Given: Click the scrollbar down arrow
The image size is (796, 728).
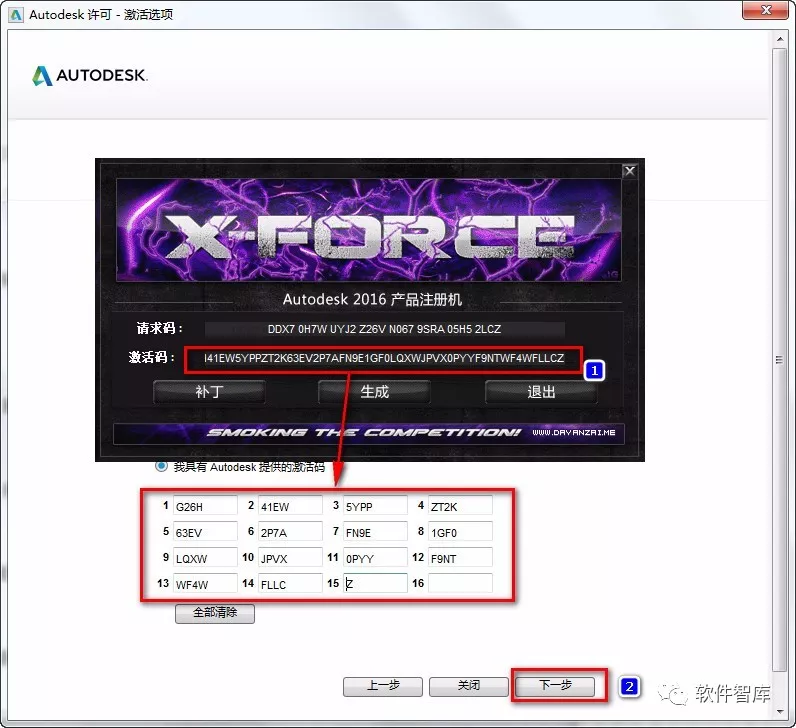Looking at the screenshot, I should pyautogui.click(x=780, y=712).
